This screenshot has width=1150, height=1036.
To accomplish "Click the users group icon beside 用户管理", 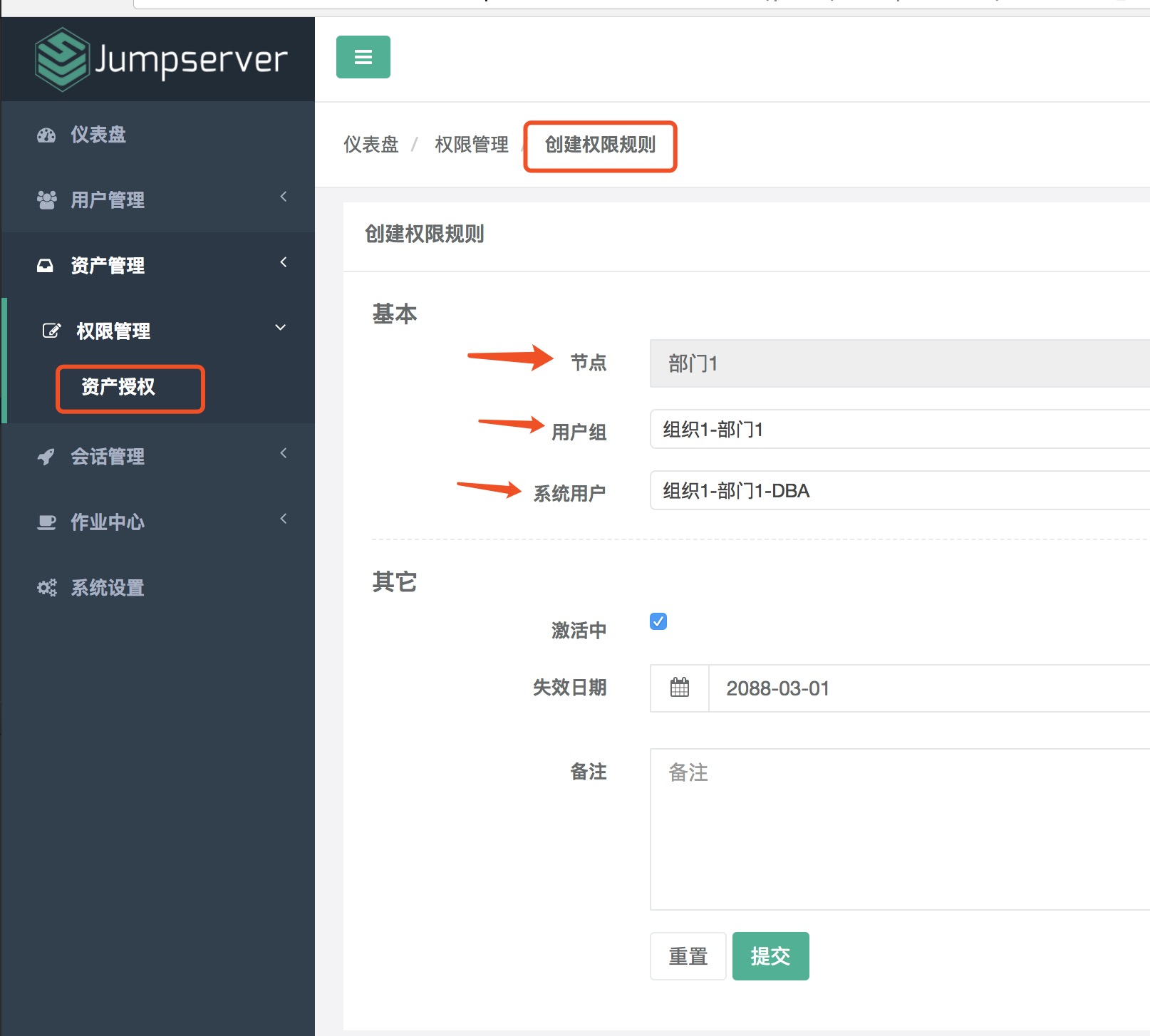I will pyautogui.click(x=46, y=200).
